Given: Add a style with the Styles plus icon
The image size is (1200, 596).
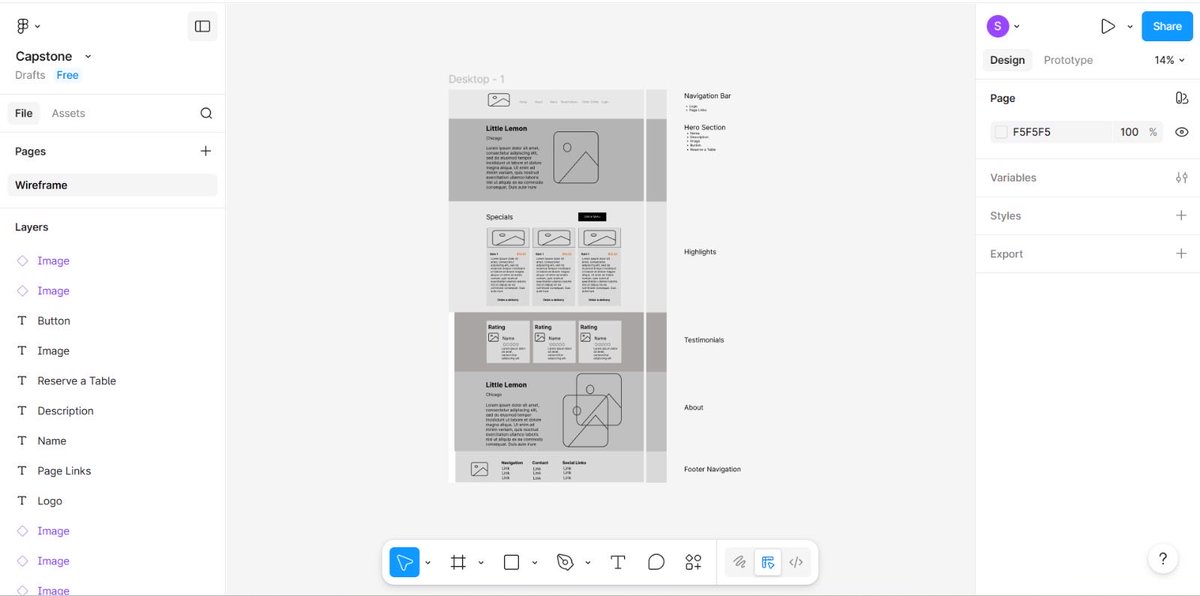Looking at the screenshot, I should [1181, 215].
